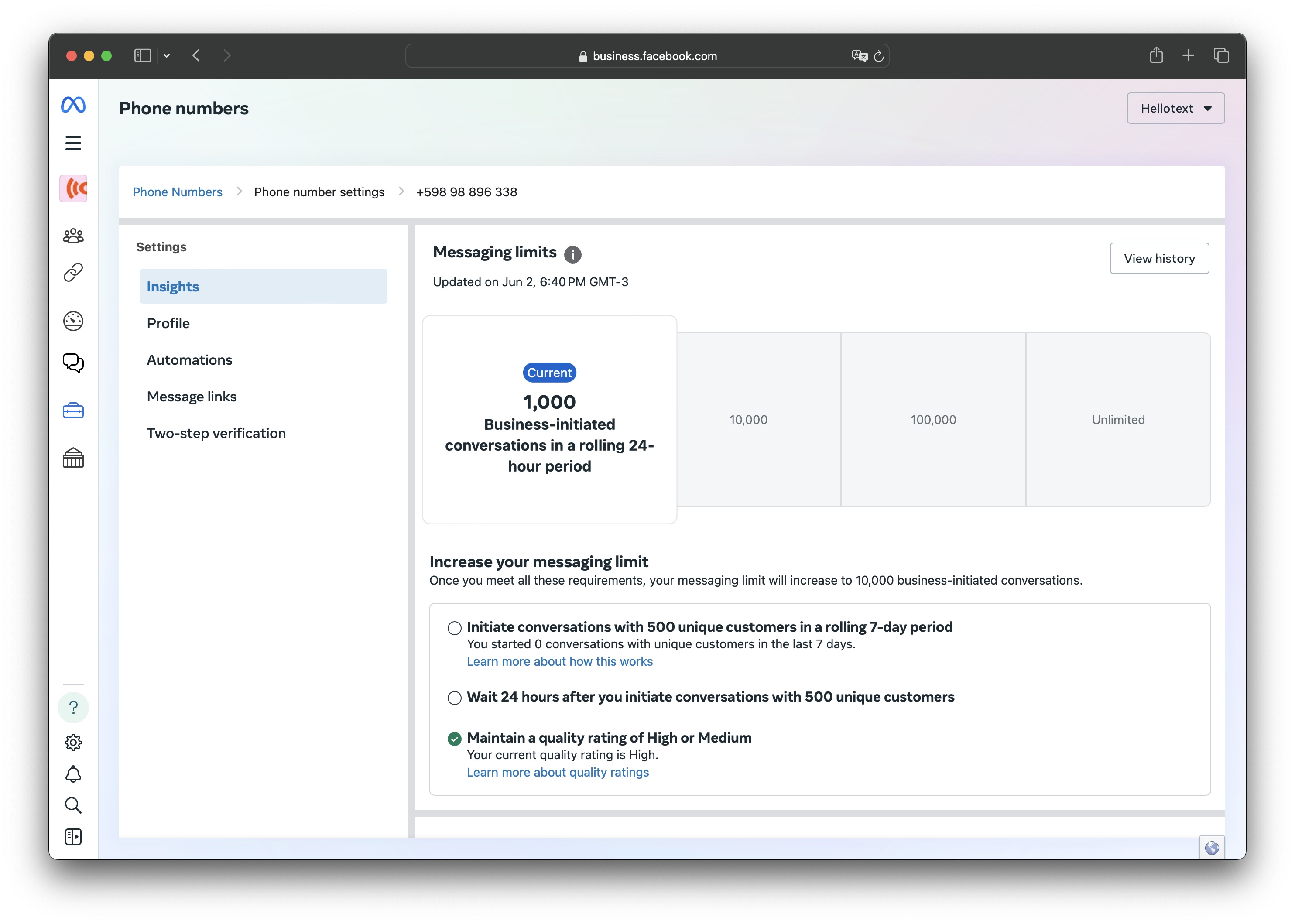
Task: Click the Wait 24 hours requirement radio
Action: tap(455, 698)
